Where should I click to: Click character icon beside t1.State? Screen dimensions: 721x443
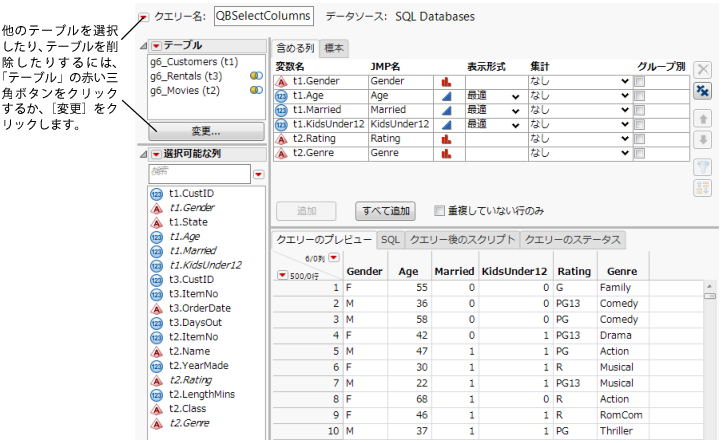(157, 223)
